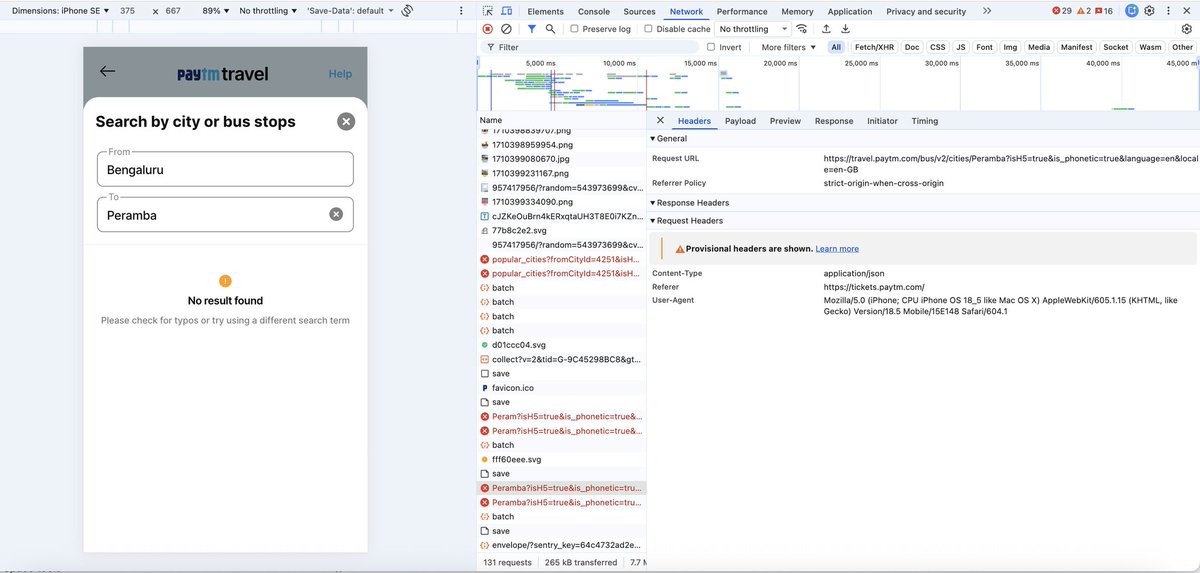
Task: Clear the network log
Action: pos(506,29)
